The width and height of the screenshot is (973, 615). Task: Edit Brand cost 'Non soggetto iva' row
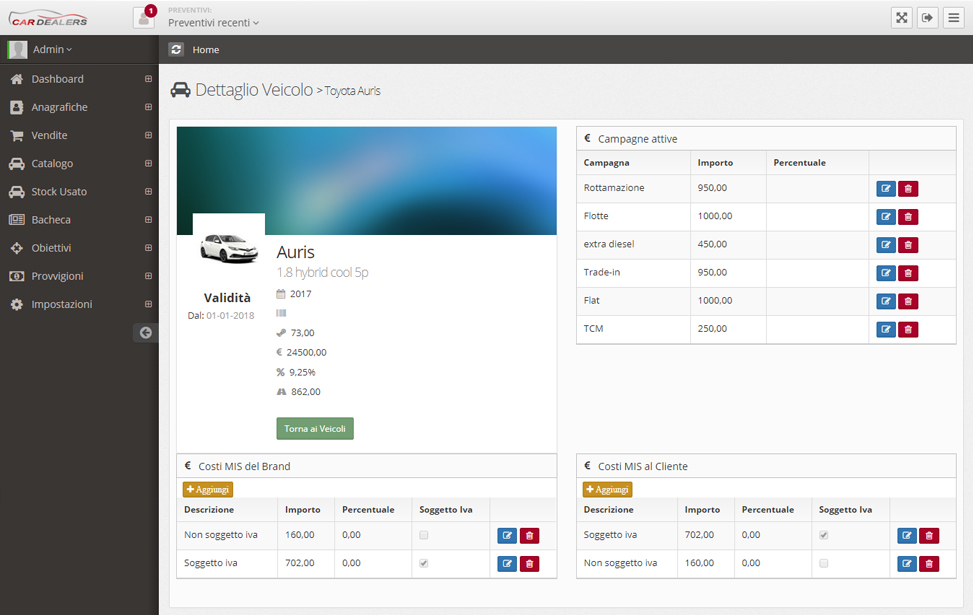click(507, 536)
